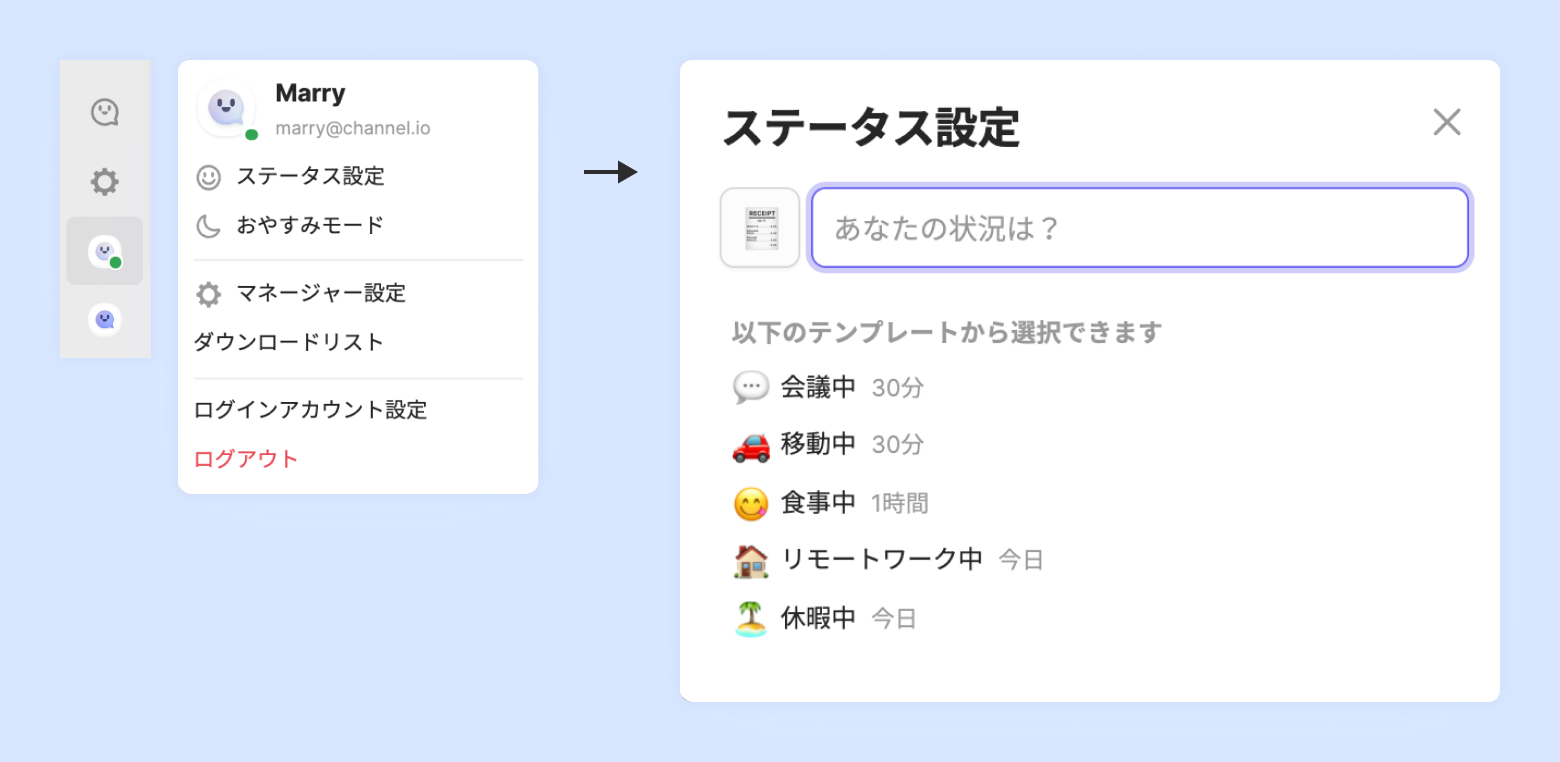
Task: Open ダウンロードリスト
Action: (x=289, y=342)
